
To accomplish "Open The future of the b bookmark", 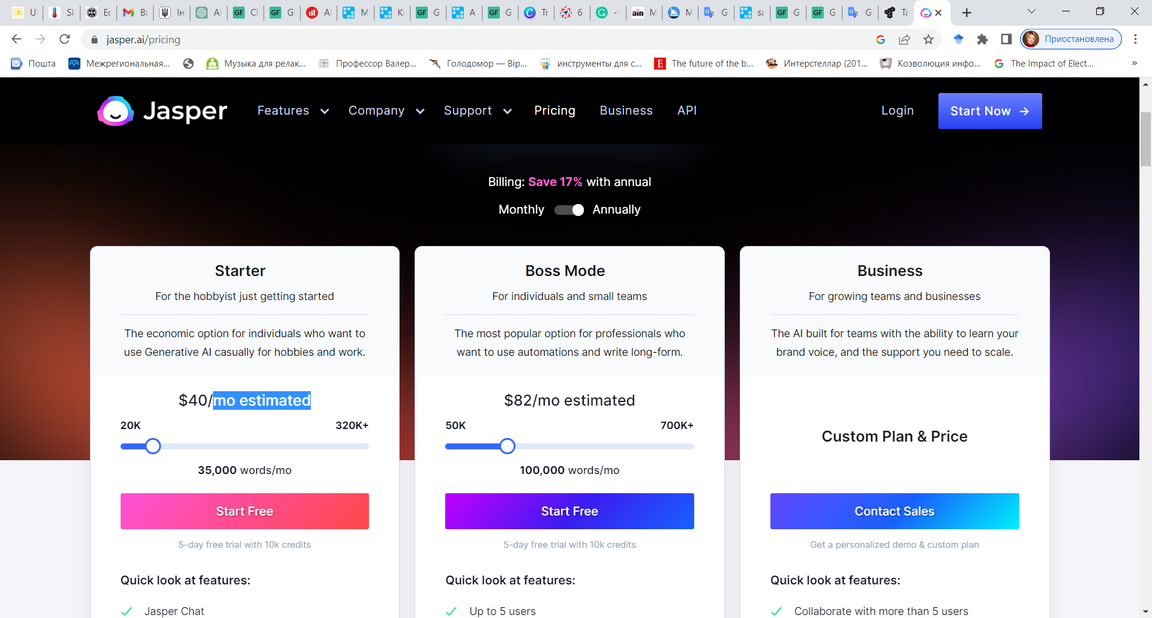I will coord(704,64).
